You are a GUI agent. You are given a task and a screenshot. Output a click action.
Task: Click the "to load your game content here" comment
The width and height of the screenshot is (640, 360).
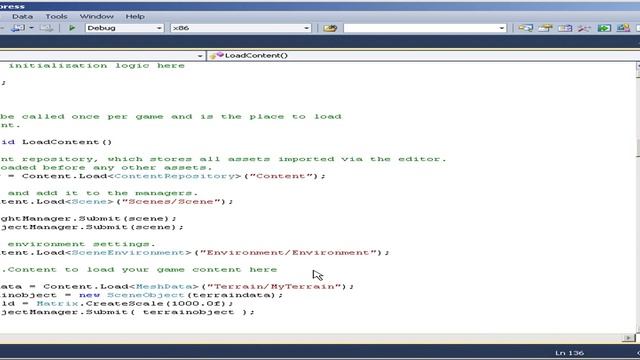tap(171, 269)
